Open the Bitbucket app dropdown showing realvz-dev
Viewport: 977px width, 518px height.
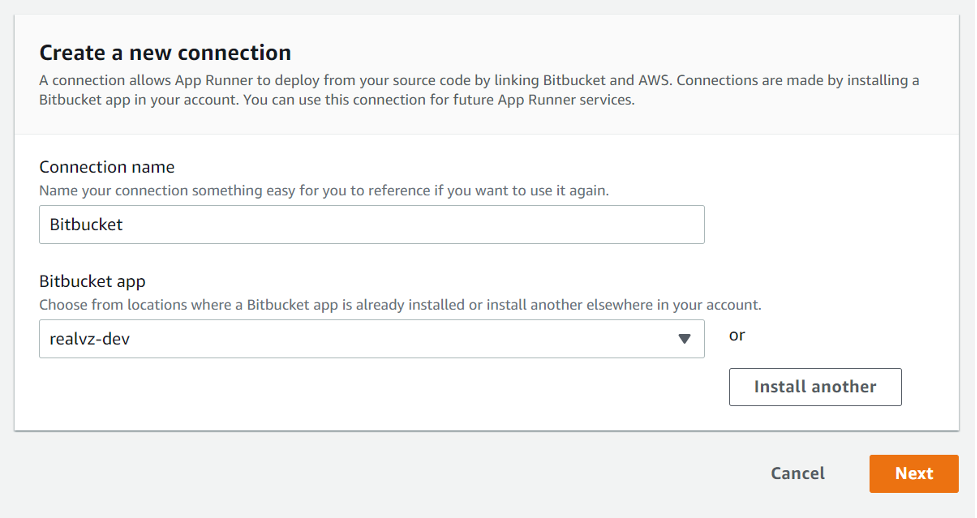click(371, 338)
